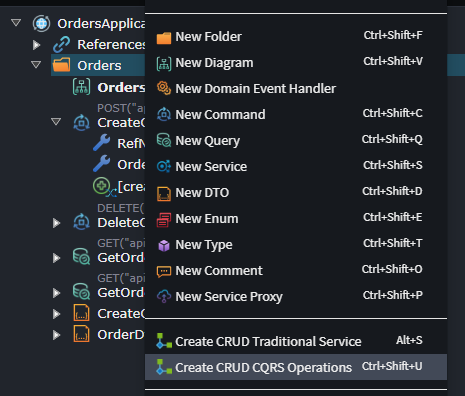Screen dimensions: 465x396
Task: Click the second GetOrd query icon
Action: (81, 291)
